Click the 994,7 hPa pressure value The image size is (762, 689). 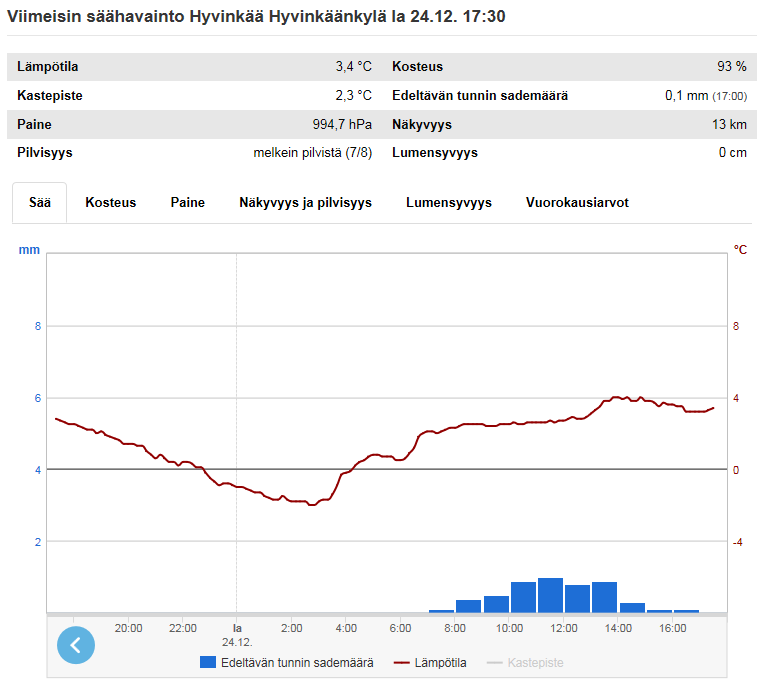[x=342, y=125]
